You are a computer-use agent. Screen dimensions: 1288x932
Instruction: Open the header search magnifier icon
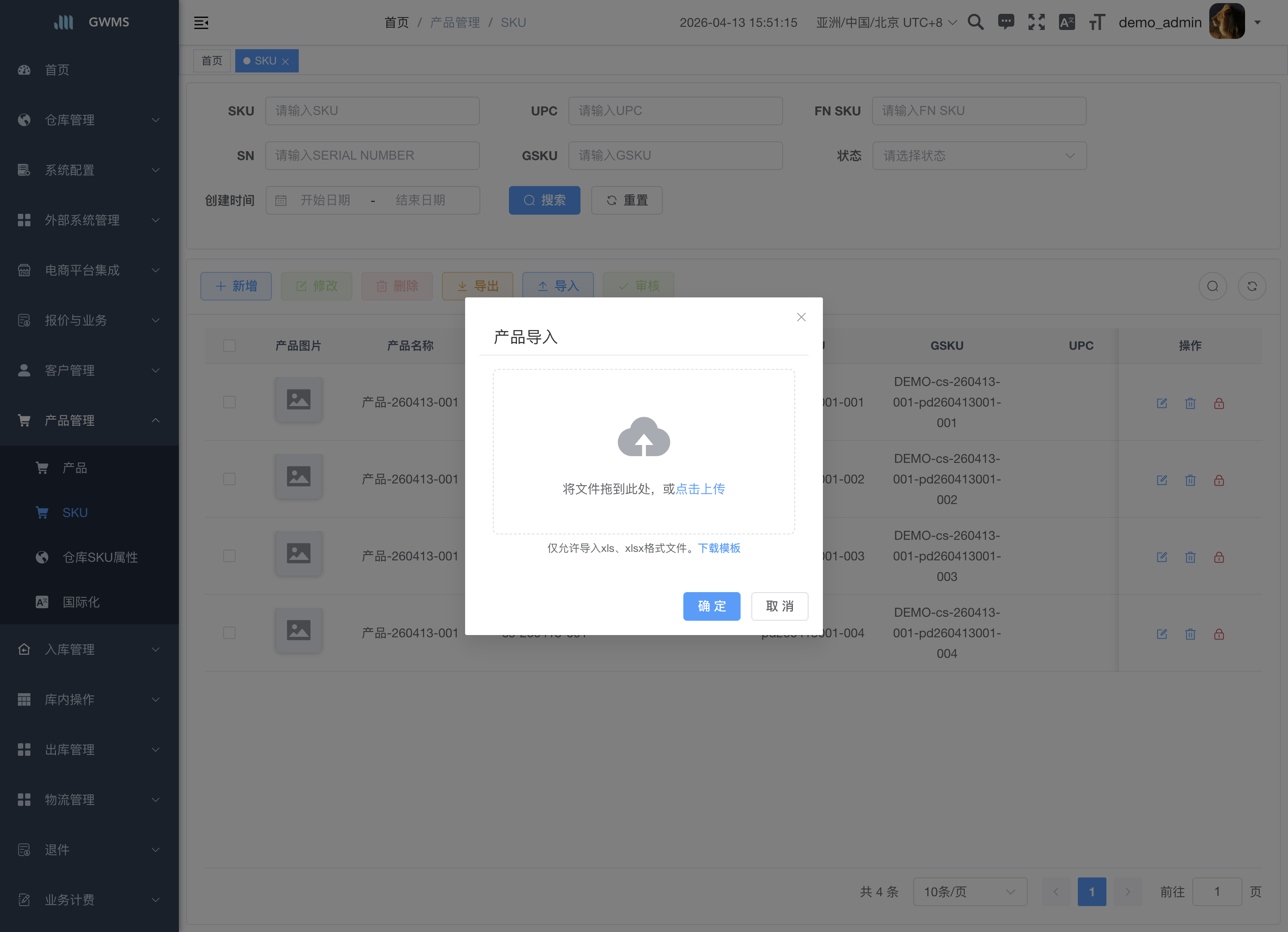[x=975, y=22]
